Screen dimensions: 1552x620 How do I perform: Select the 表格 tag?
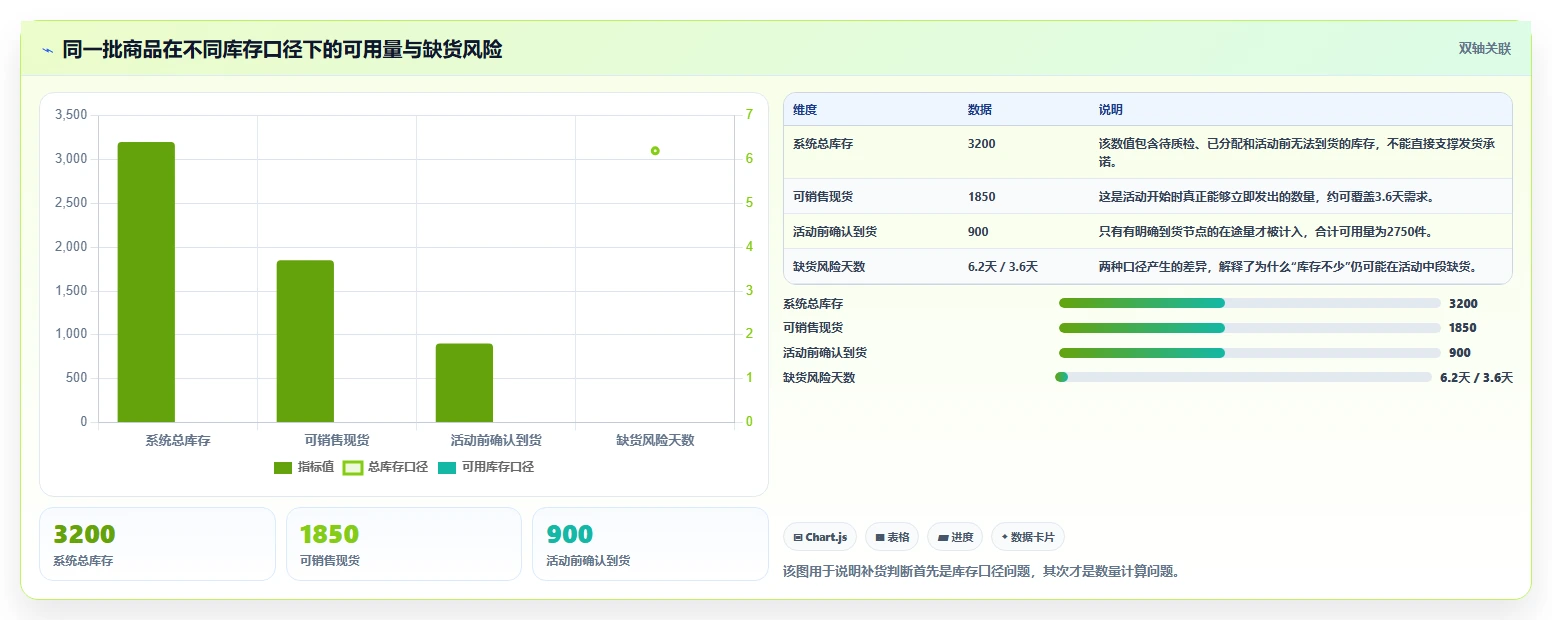point(892,537)
